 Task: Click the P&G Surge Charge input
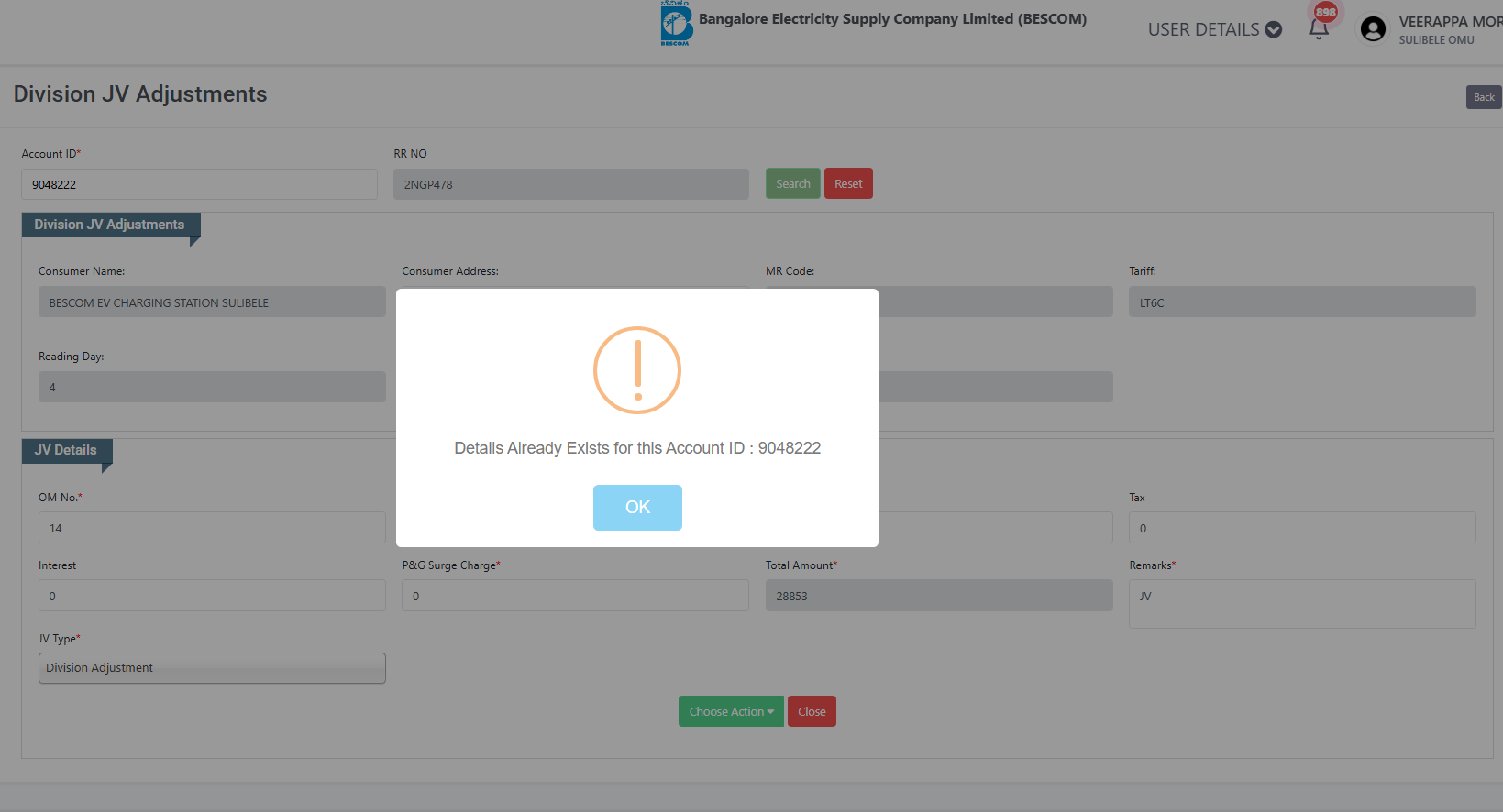(575, 596)
